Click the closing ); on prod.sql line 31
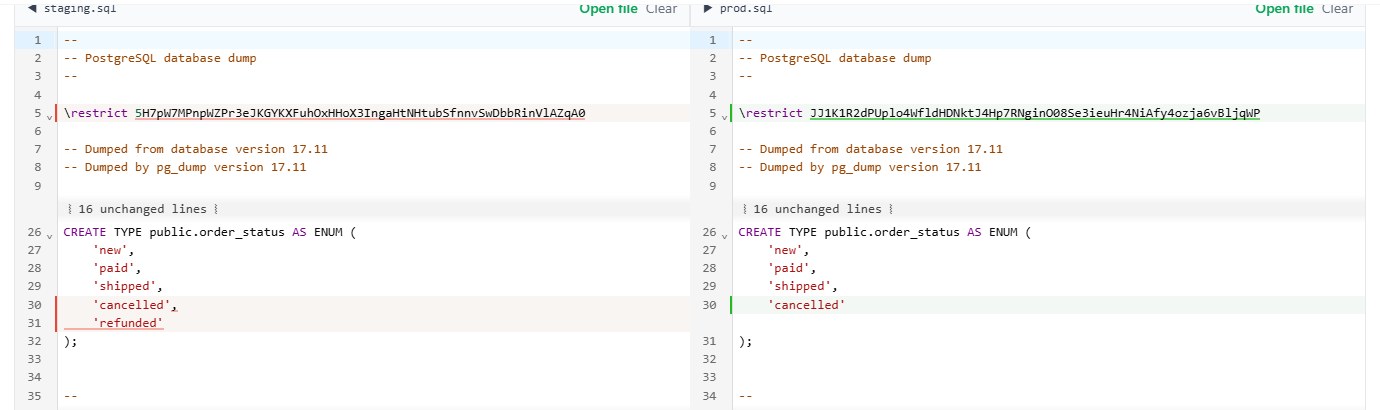Screen dimensions: 1380x410 click(x=746, y=341)
